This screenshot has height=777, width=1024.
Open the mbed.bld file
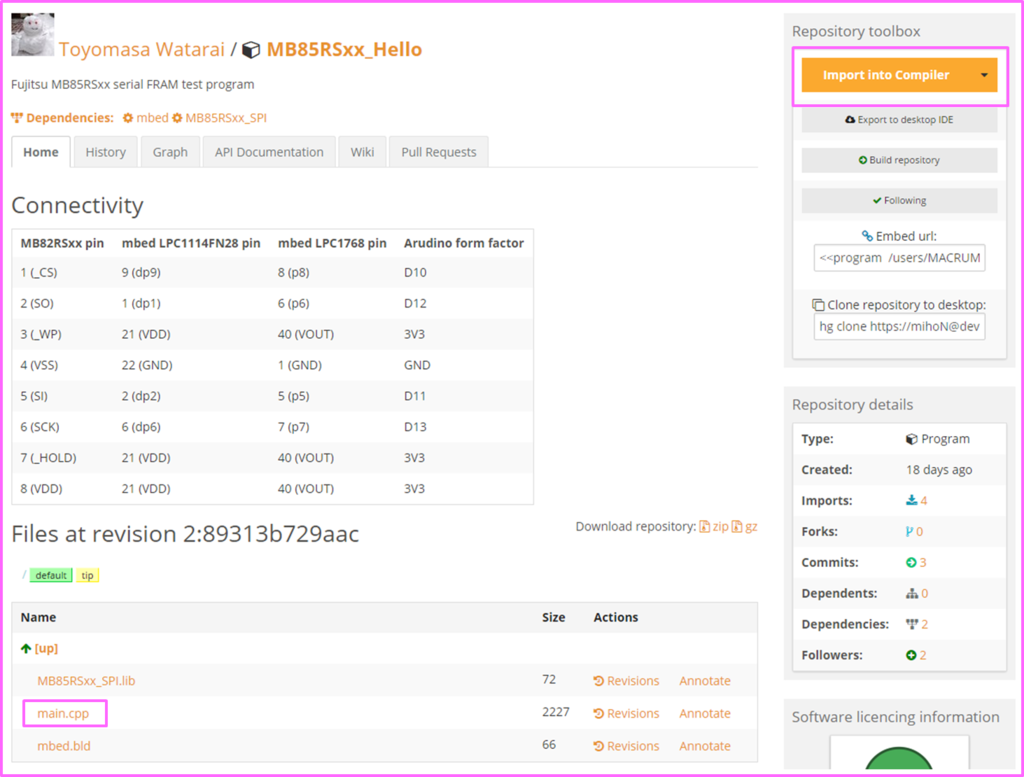pos(64,746)
